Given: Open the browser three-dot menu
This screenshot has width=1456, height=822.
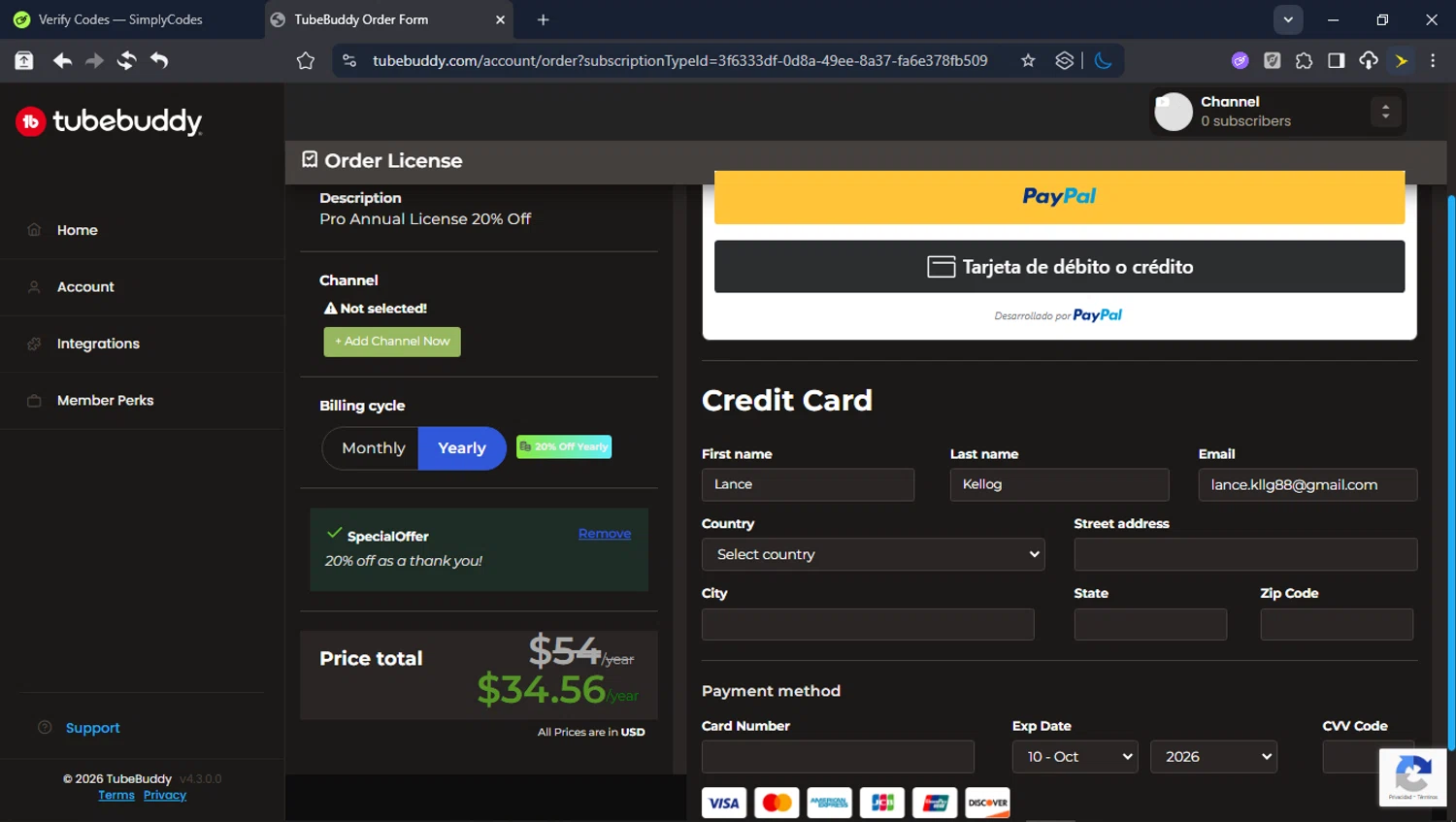Looking at the screenshot, I should (1433, 61).
